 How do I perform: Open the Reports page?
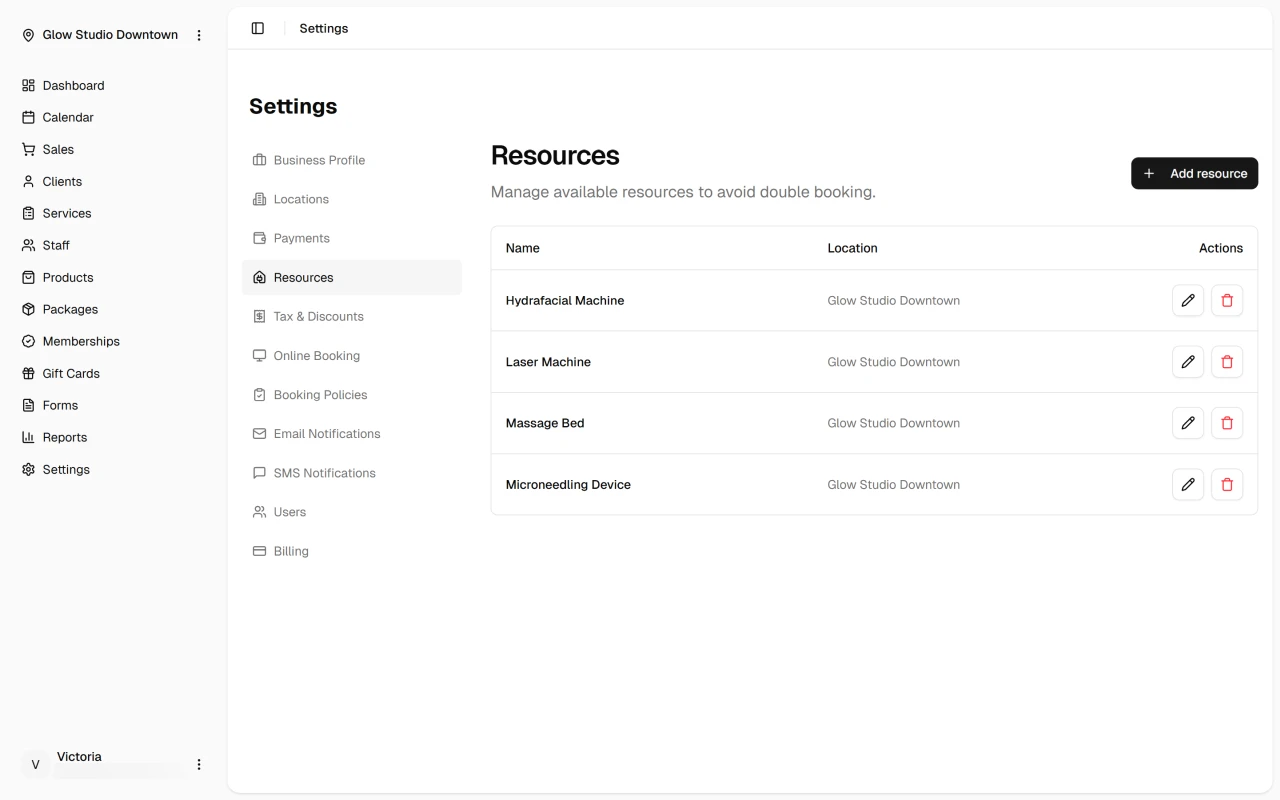click(113, 437)
